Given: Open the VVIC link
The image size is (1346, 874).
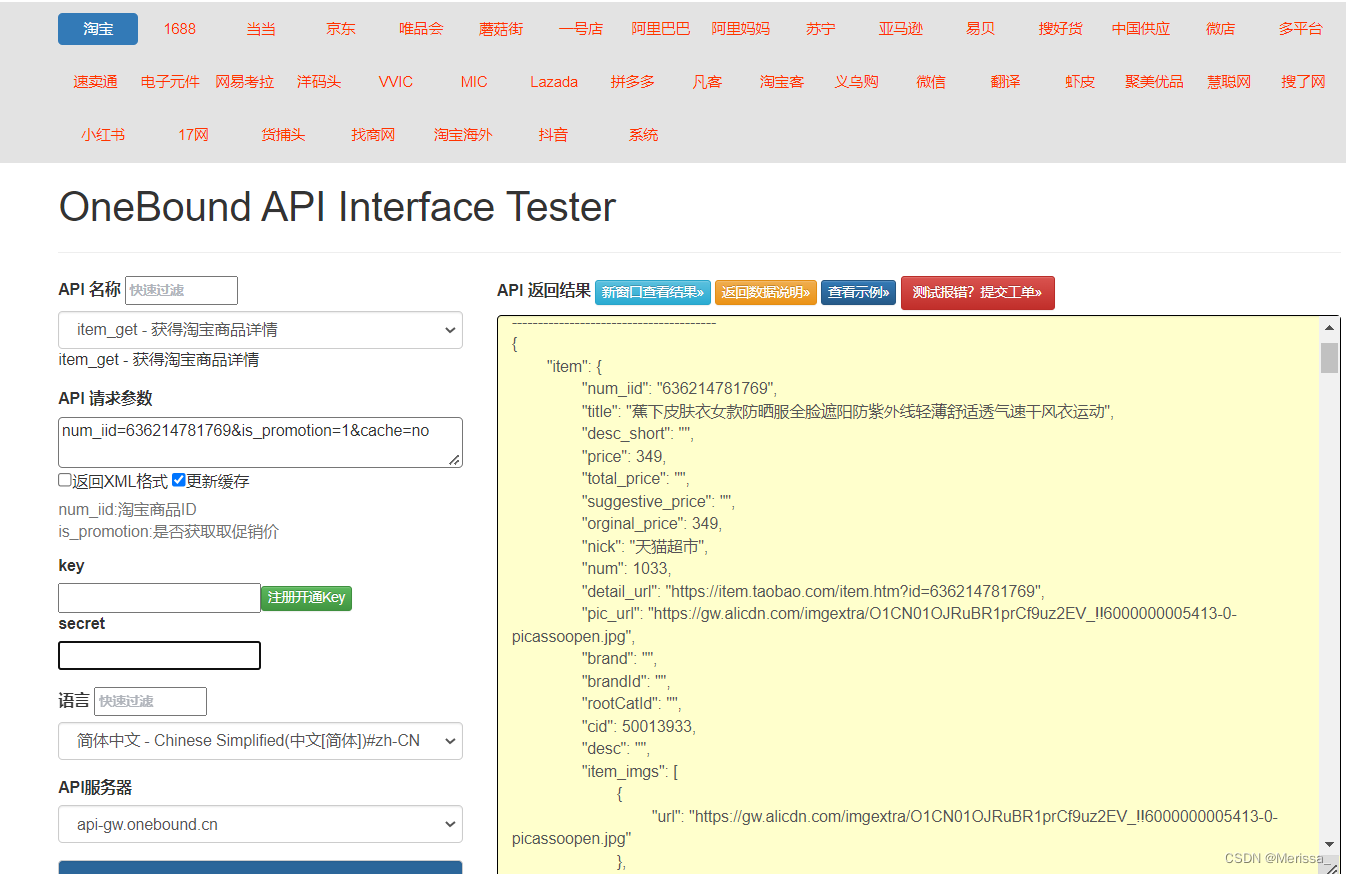Looking at the screenshot, I should 396,82.
